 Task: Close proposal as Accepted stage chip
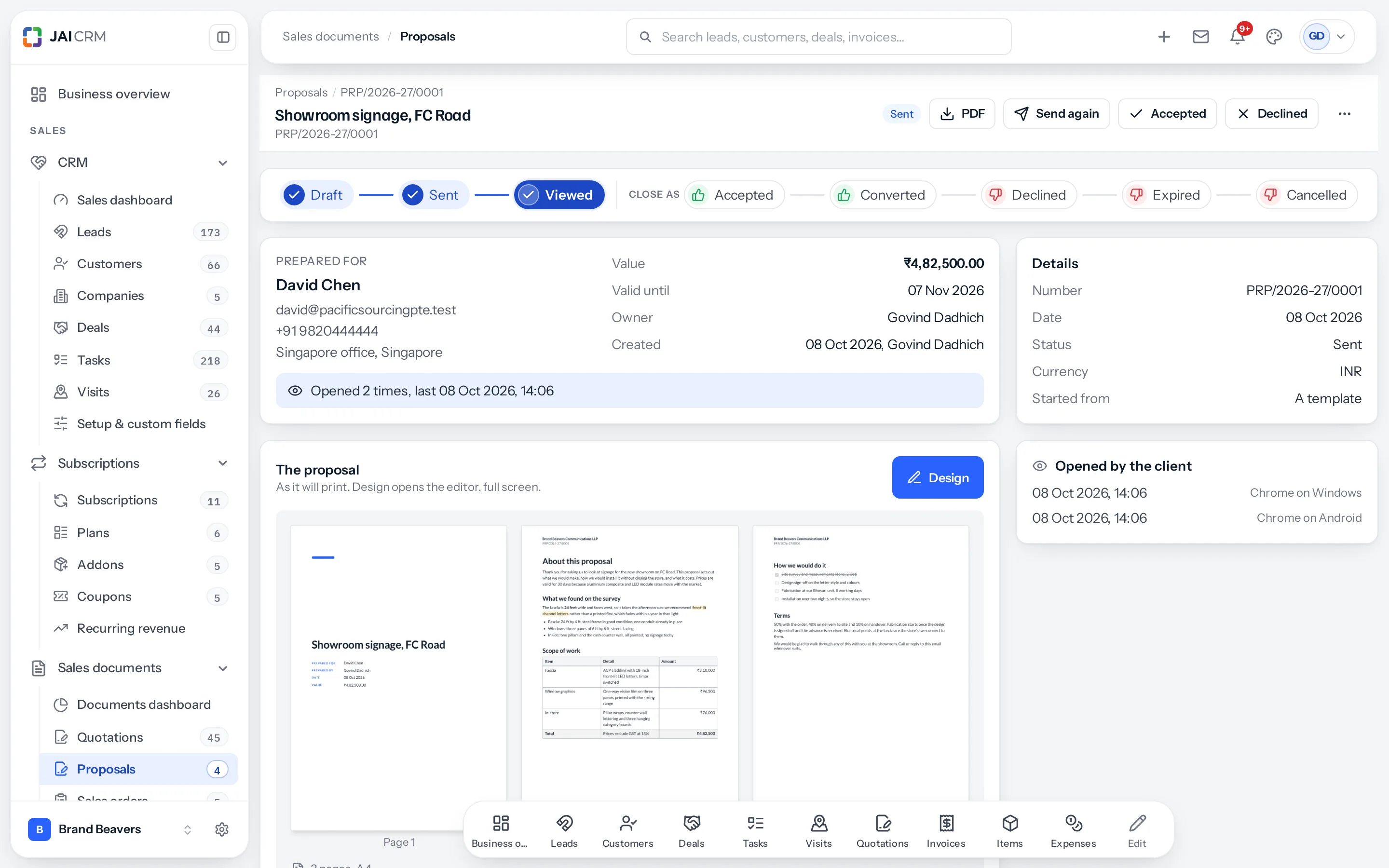pos(734,195)
